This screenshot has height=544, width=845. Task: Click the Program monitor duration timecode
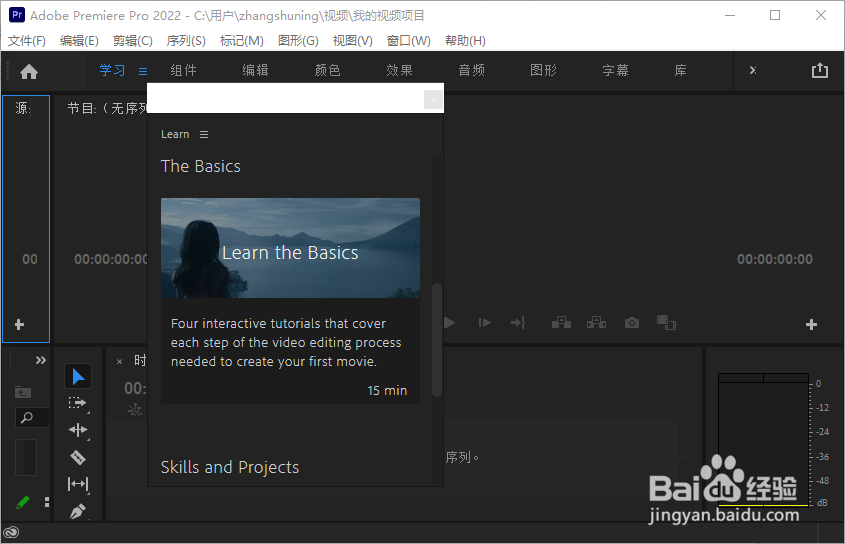click(775, 259)
